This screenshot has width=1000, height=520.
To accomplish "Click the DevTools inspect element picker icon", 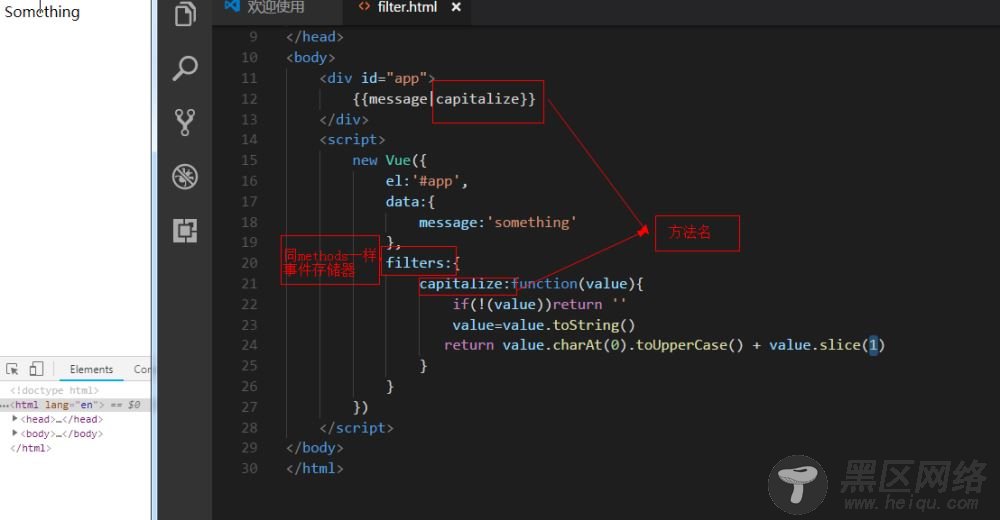I will [12, 369].
